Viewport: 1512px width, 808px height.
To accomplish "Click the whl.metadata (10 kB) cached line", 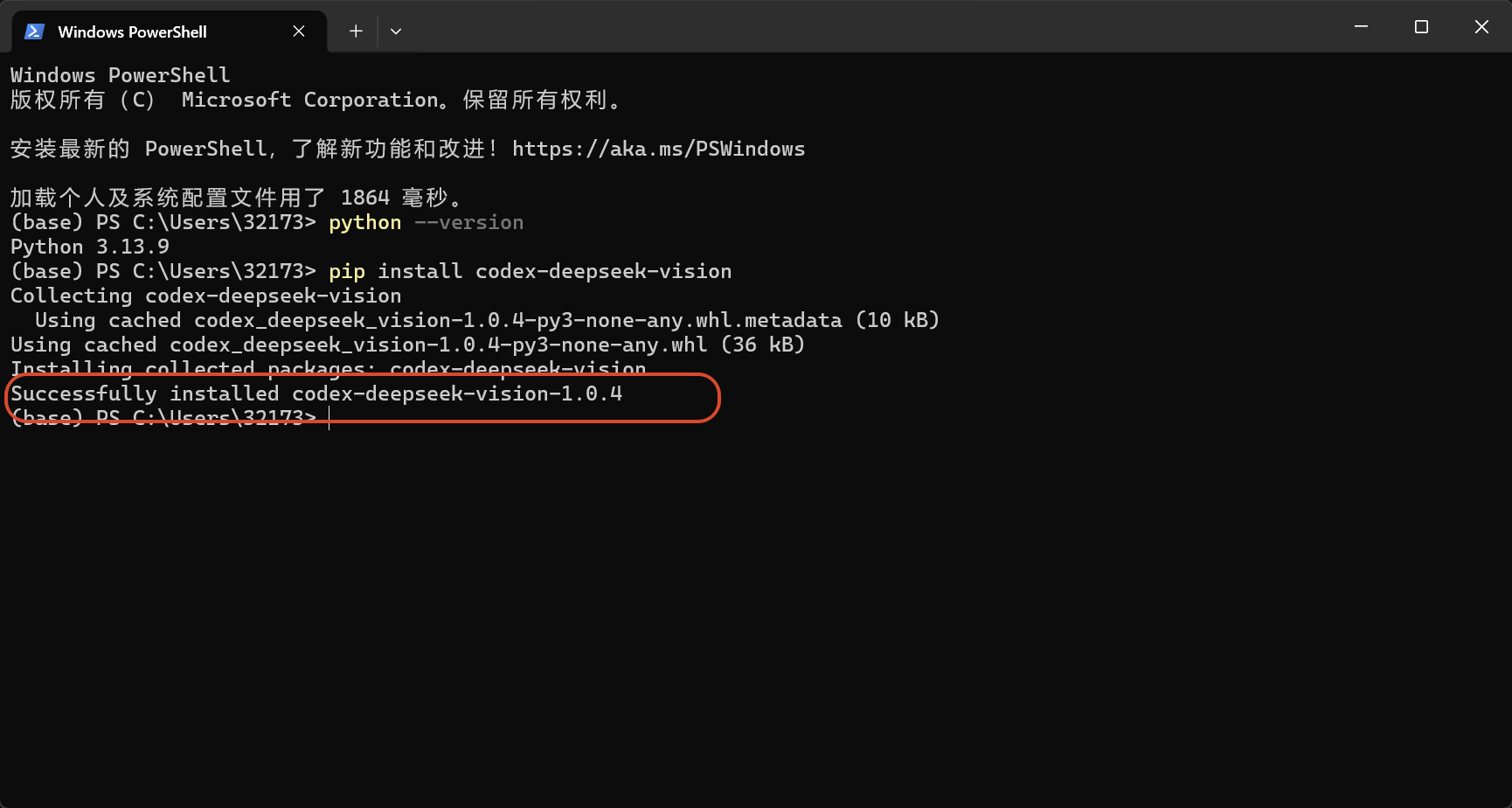I will click(x=487, y=320).
